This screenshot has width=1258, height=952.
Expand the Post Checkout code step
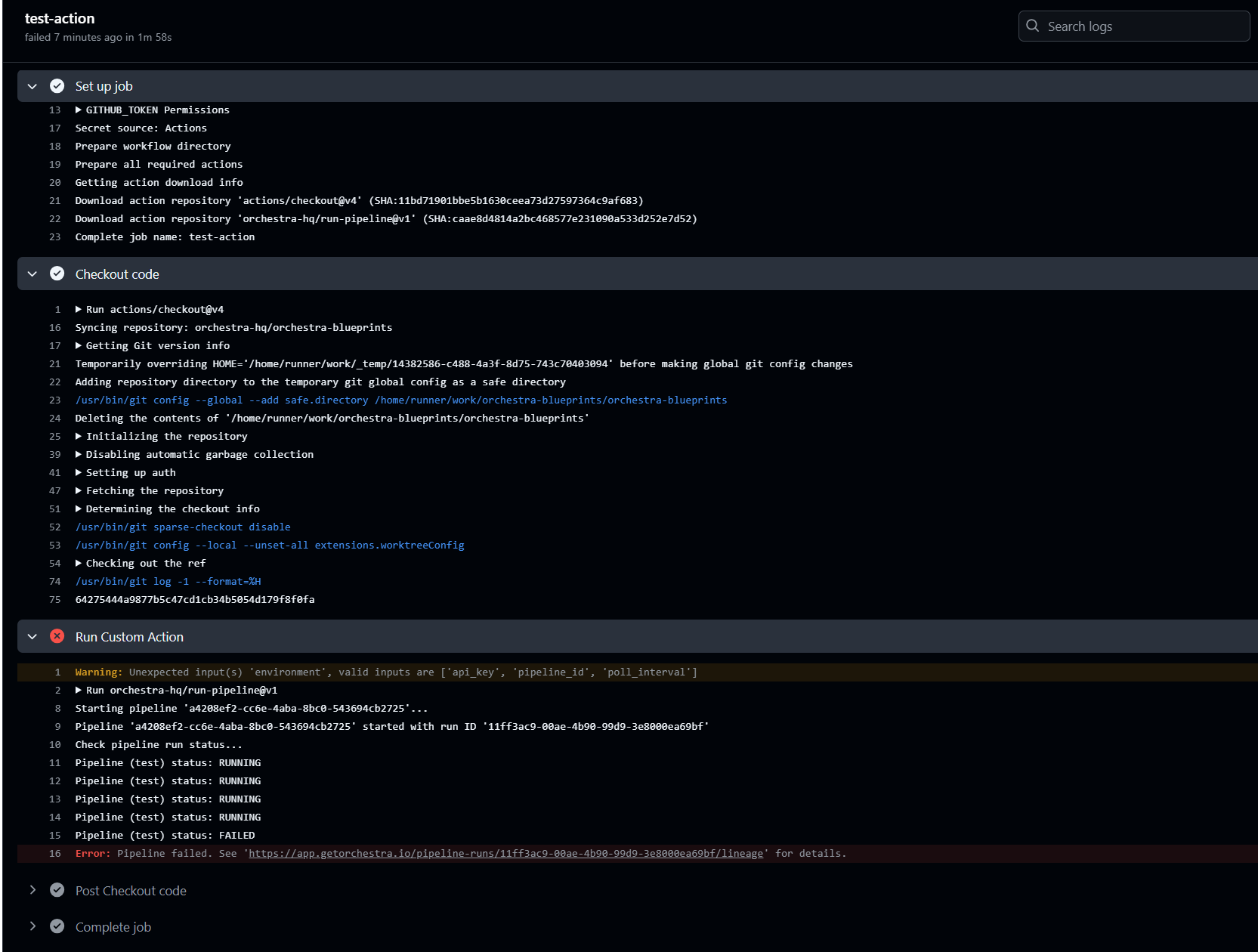(32, 890)
